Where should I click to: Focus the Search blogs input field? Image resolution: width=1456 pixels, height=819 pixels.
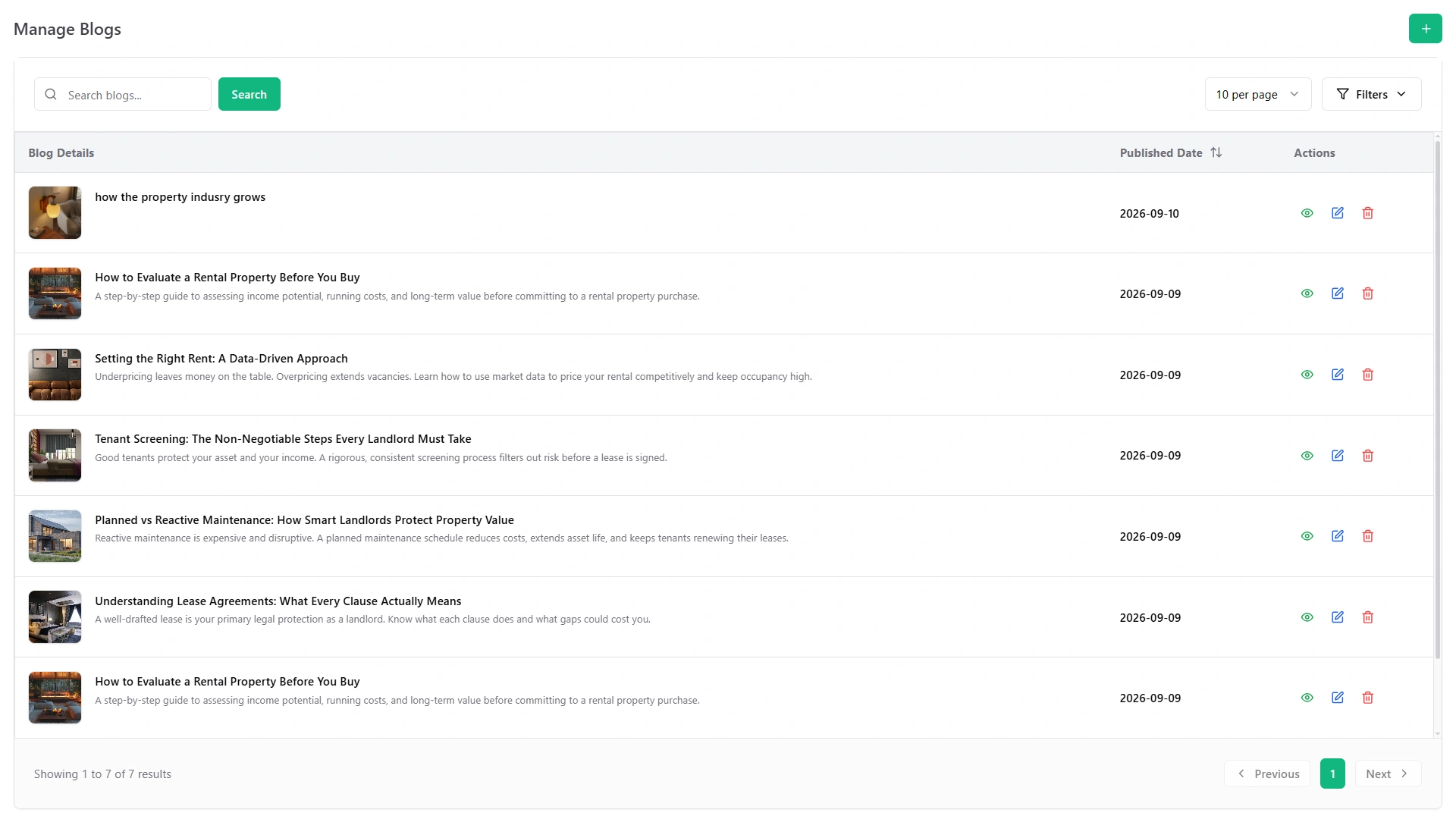[x=123, y=94]
